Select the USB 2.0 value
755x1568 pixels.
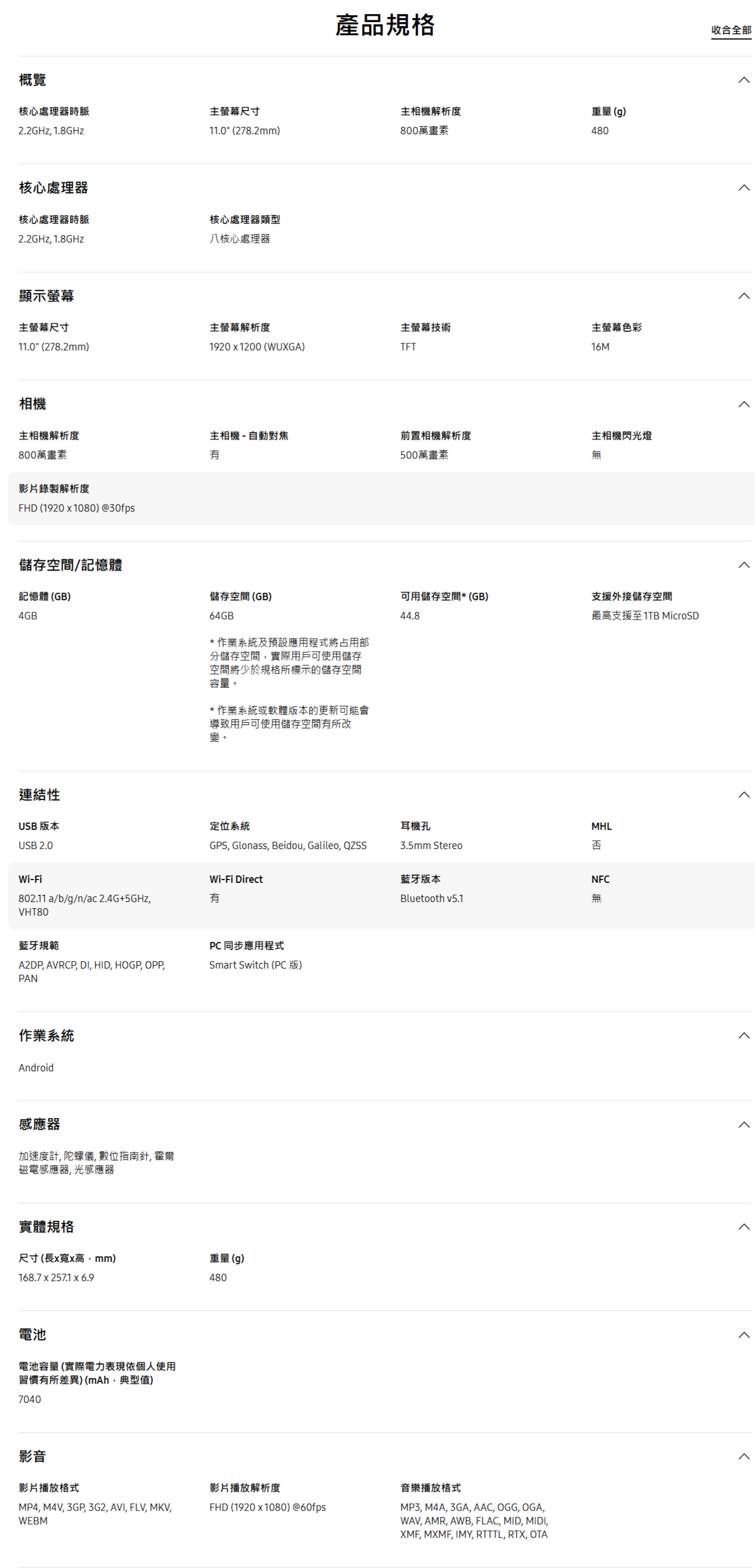coord(36,846)
